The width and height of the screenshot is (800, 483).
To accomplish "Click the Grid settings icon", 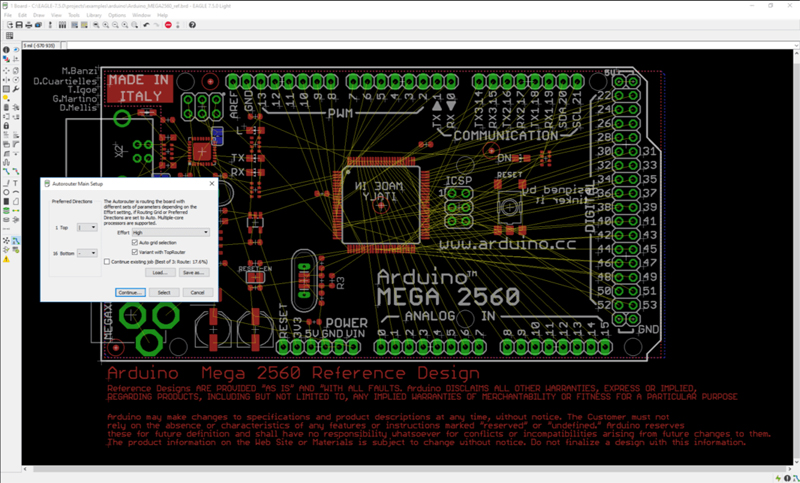I will tap(9, 35).
